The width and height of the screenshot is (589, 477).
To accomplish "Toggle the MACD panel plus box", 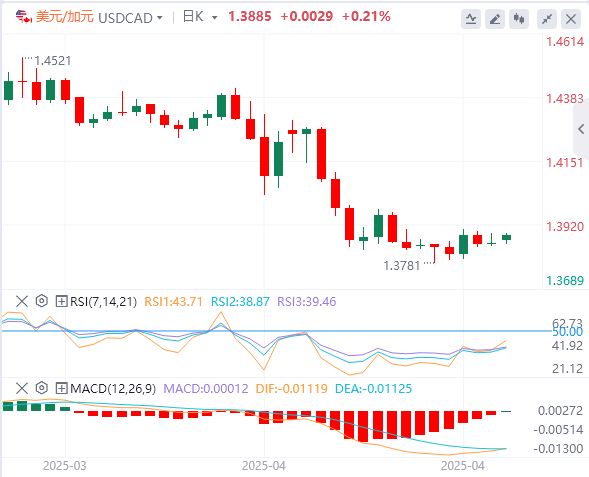I will (x=61, y=388).
